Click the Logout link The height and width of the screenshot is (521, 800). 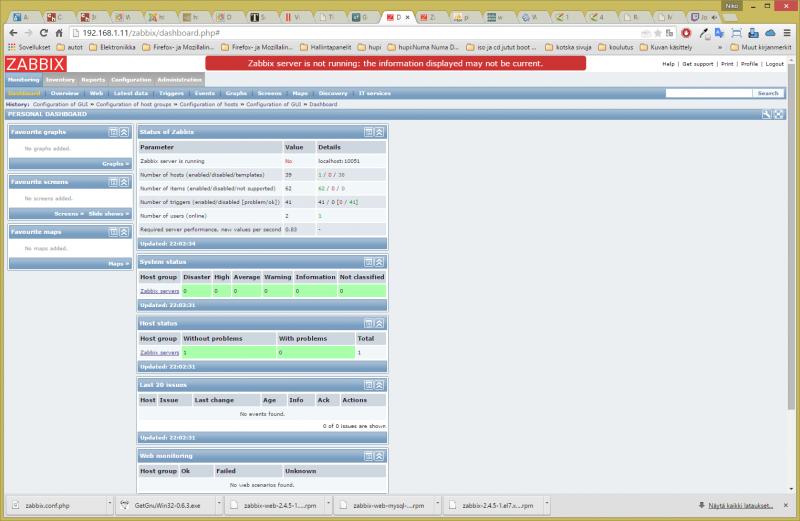[x=774, y=64]
